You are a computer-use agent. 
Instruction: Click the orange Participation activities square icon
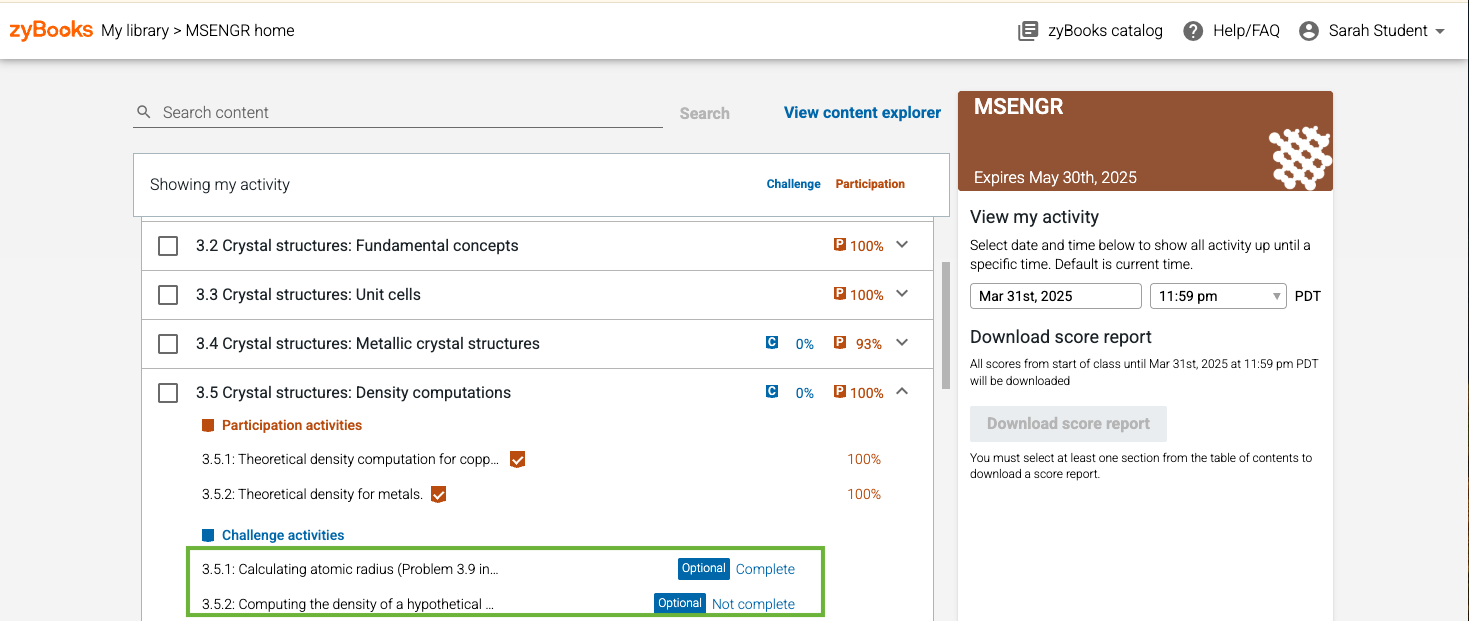208,425
